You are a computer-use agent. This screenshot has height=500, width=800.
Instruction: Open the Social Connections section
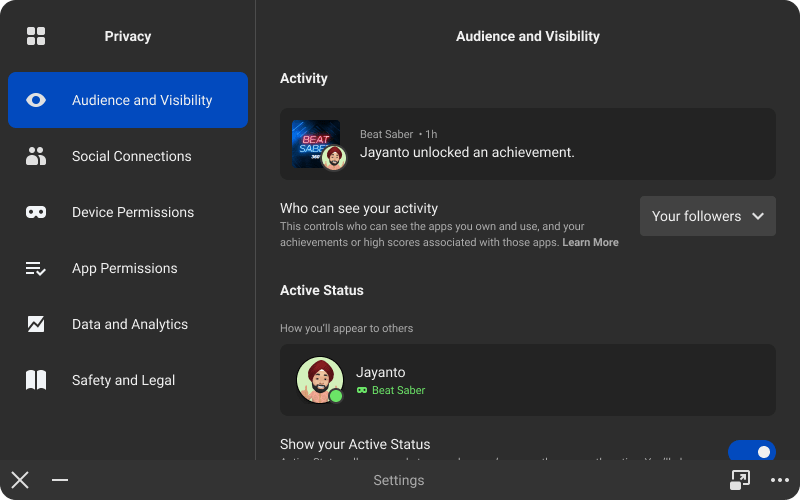click(x=128, y=156)
